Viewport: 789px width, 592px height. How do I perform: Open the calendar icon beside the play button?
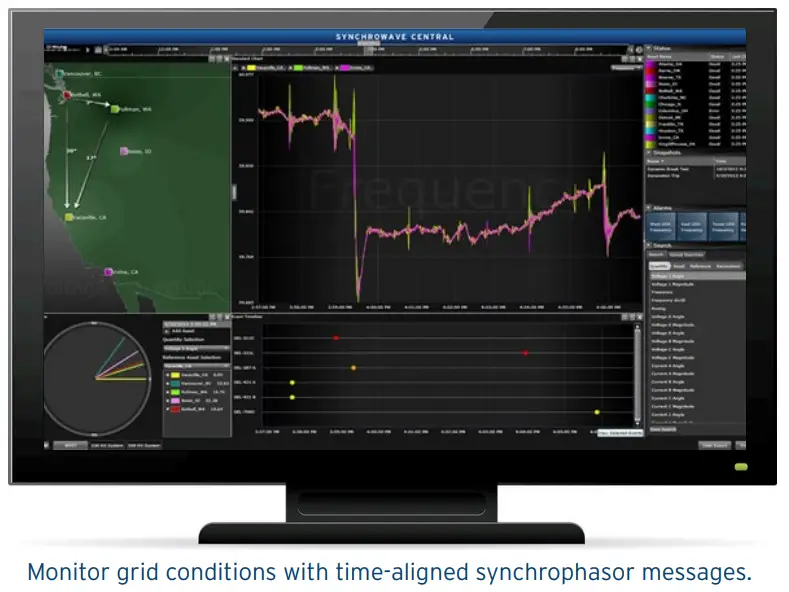point(99,50)
